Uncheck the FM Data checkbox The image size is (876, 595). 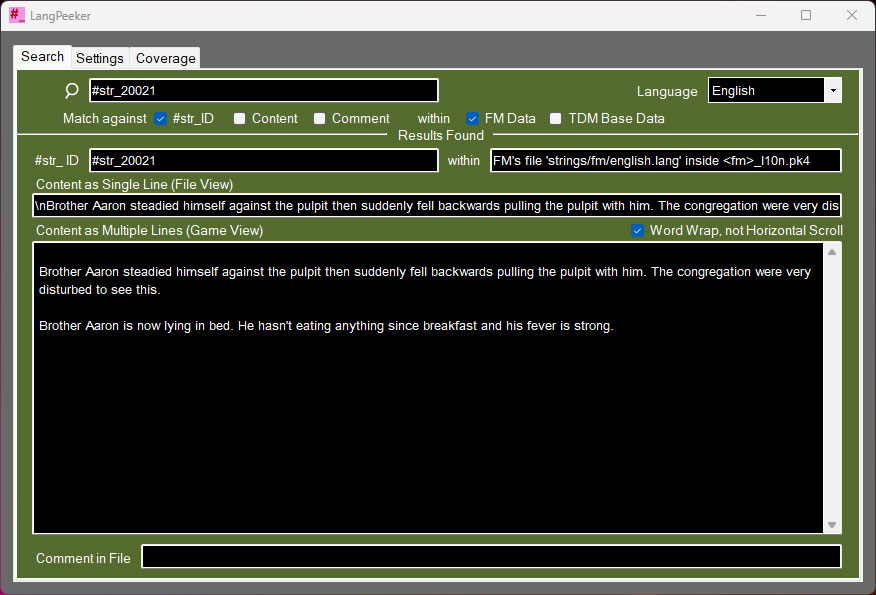473,118
